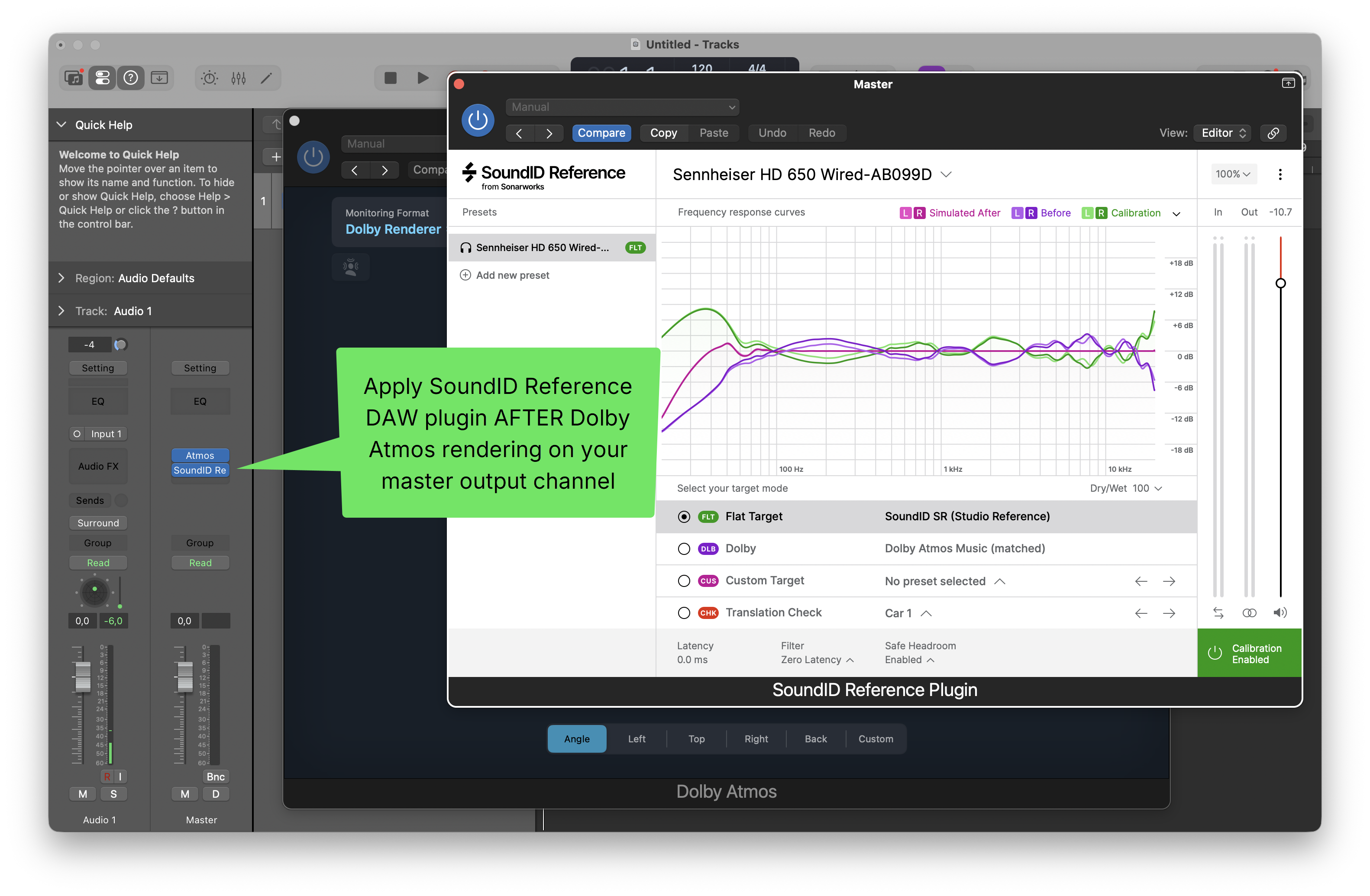Open Dry/Wet 100 dropdown
1370x896 pixels.
(x=1126, y=488)
